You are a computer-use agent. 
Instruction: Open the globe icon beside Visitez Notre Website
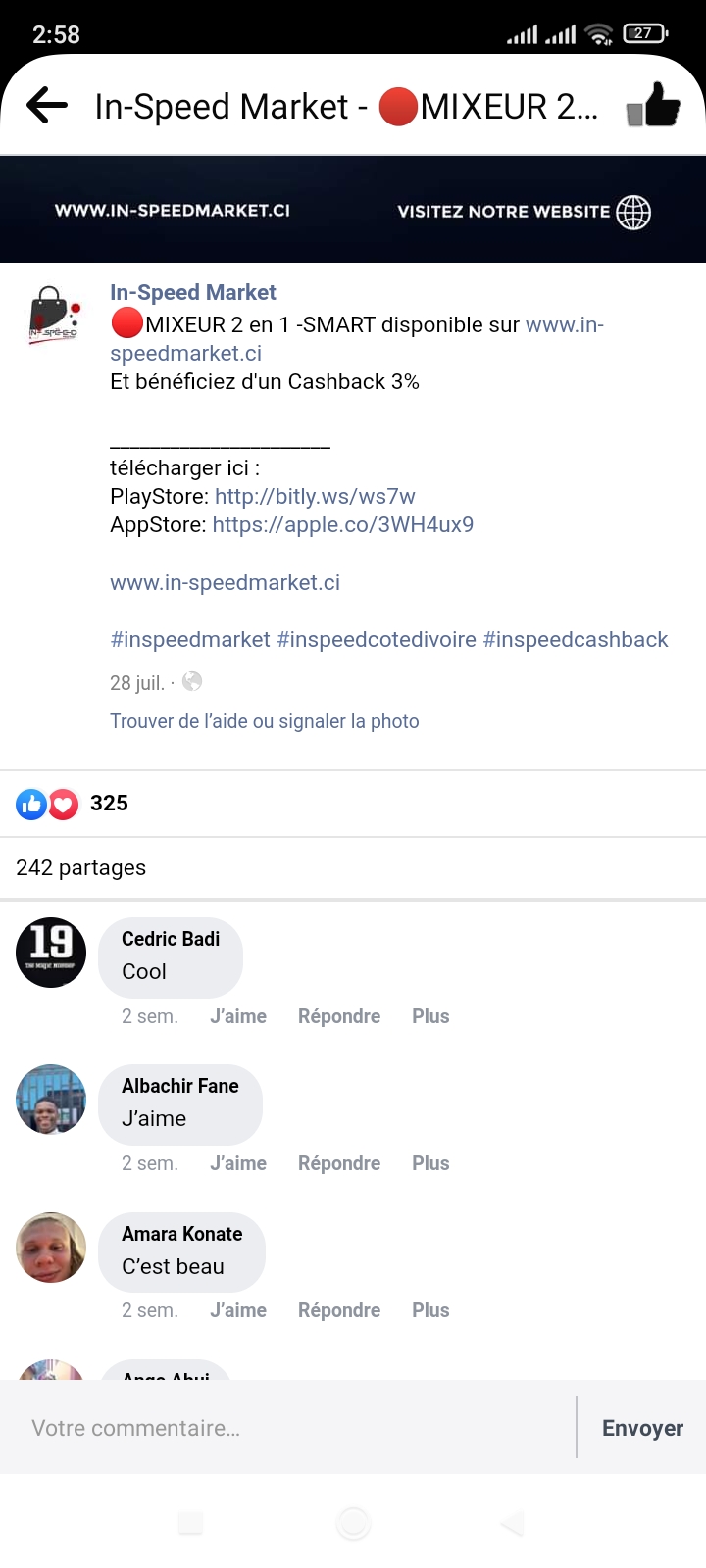(633, 212)
